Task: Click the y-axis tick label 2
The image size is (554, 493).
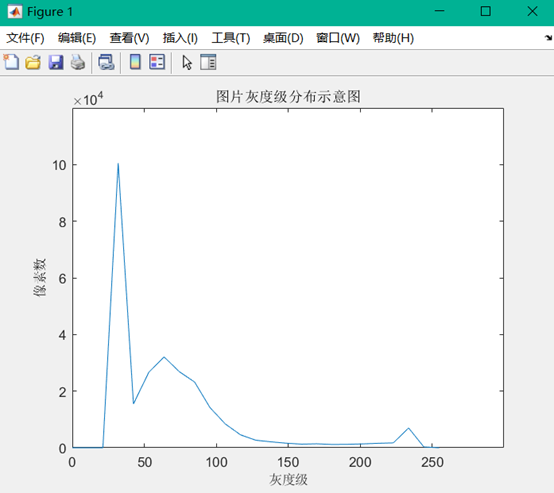Action: tap(63, 392)
